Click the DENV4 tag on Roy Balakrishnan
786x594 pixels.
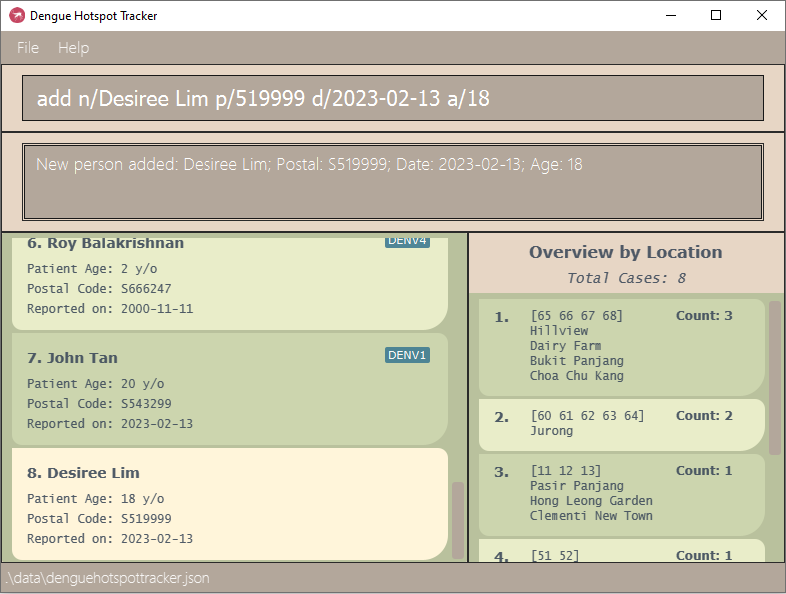tap(407, 242)
